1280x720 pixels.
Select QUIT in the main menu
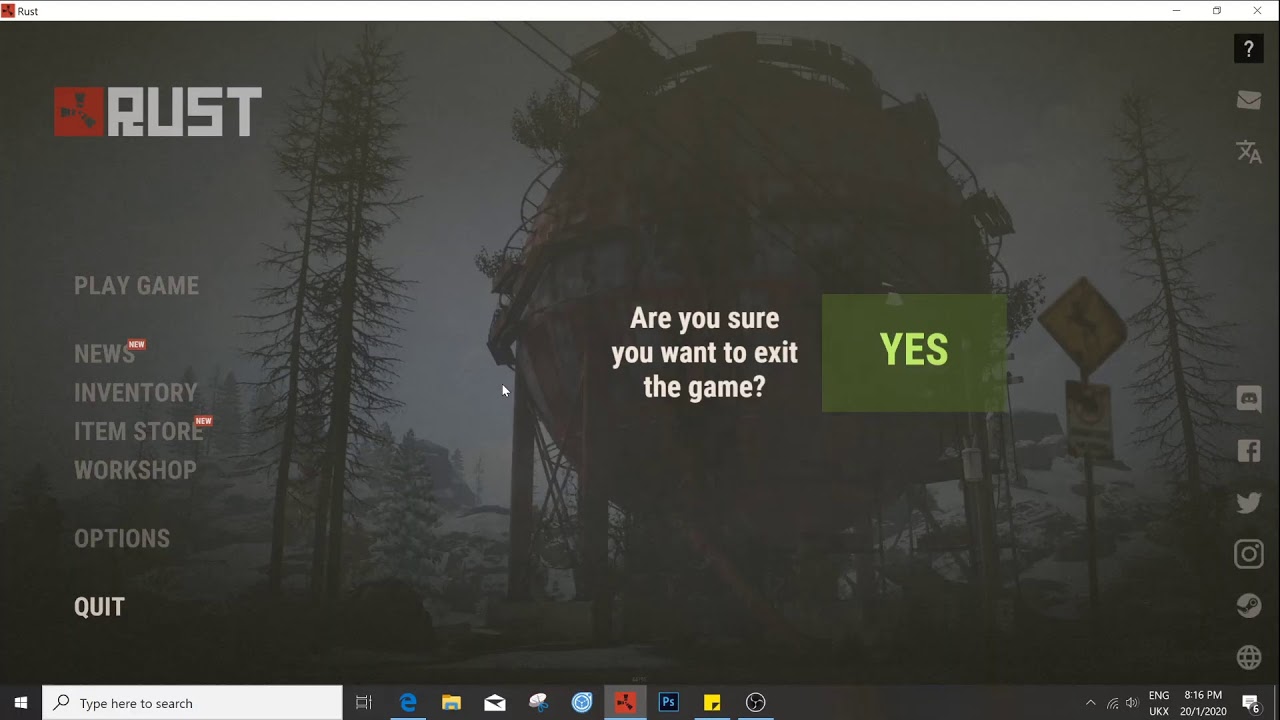point(99,607)
